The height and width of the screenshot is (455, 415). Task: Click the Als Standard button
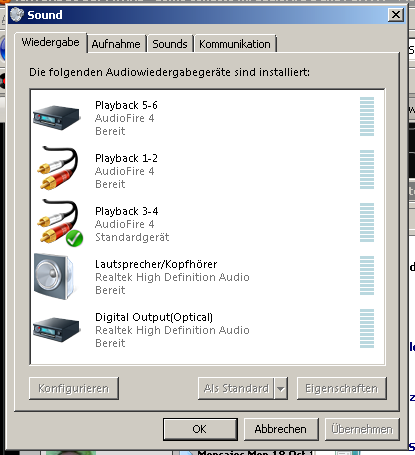point(236,388)
